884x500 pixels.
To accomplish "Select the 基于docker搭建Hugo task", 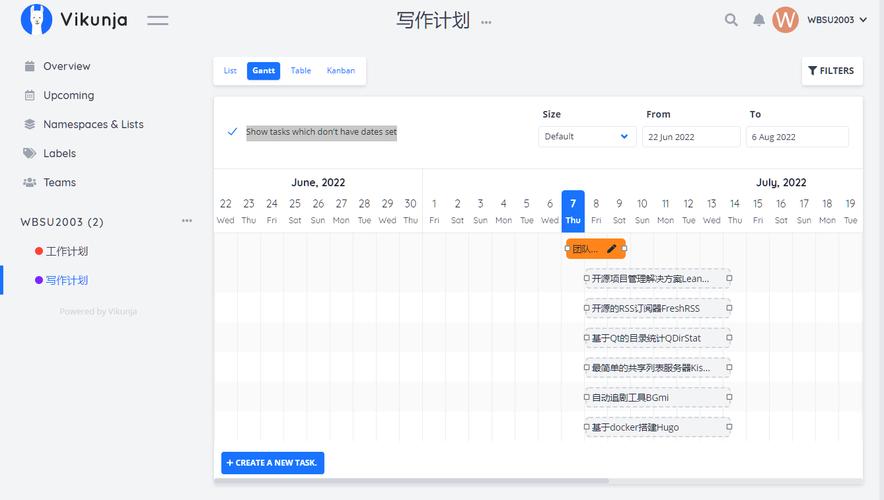I will click(657, 427).
